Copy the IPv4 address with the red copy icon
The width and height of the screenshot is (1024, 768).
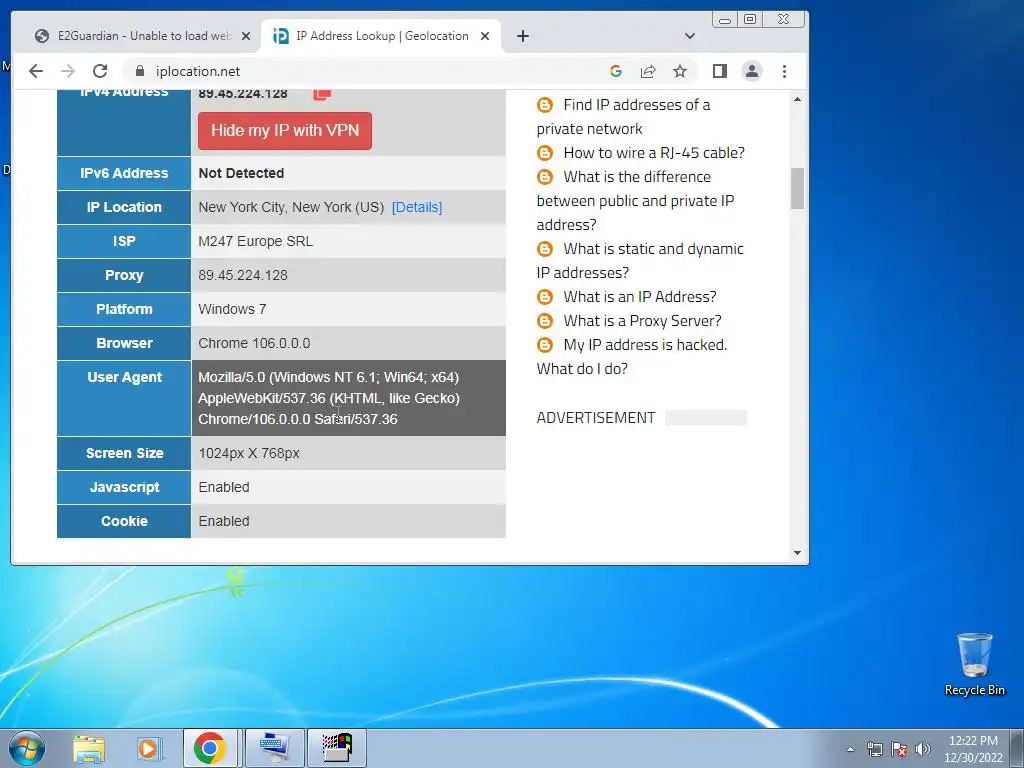(x=321, y=94)
